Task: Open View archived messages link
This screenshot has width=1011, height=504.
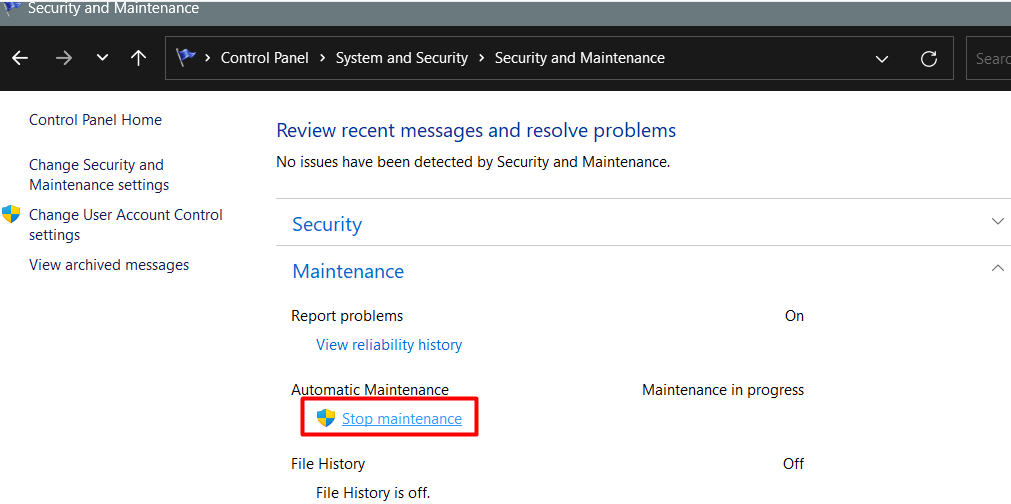Action: pos(109,265)
